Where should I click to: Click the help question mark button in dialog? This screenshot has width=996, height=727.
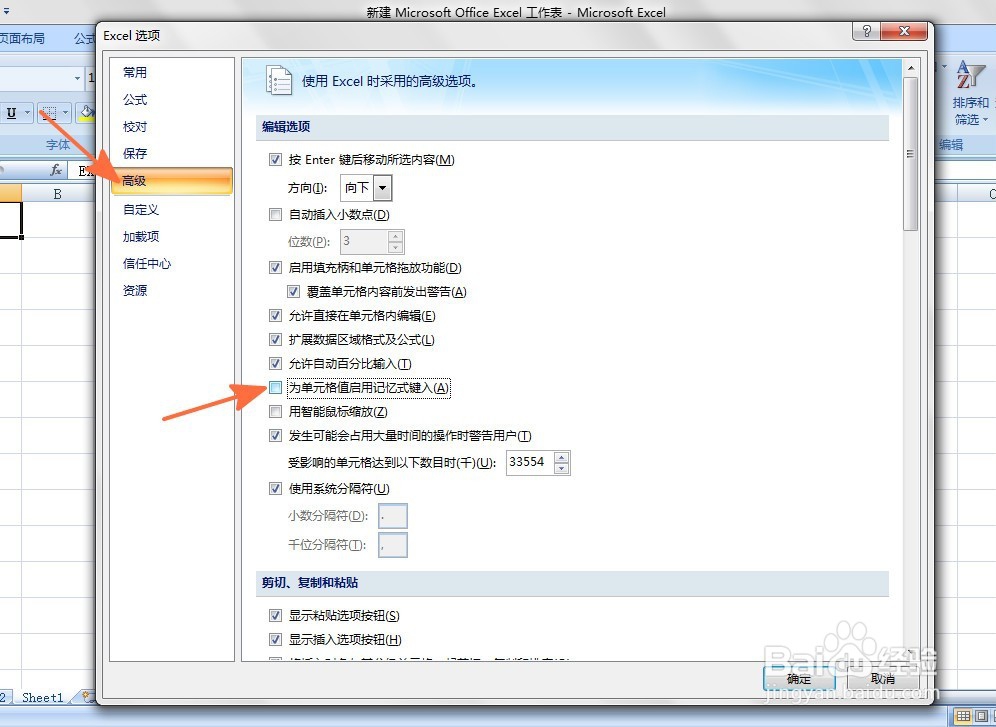tap(867, 32)
